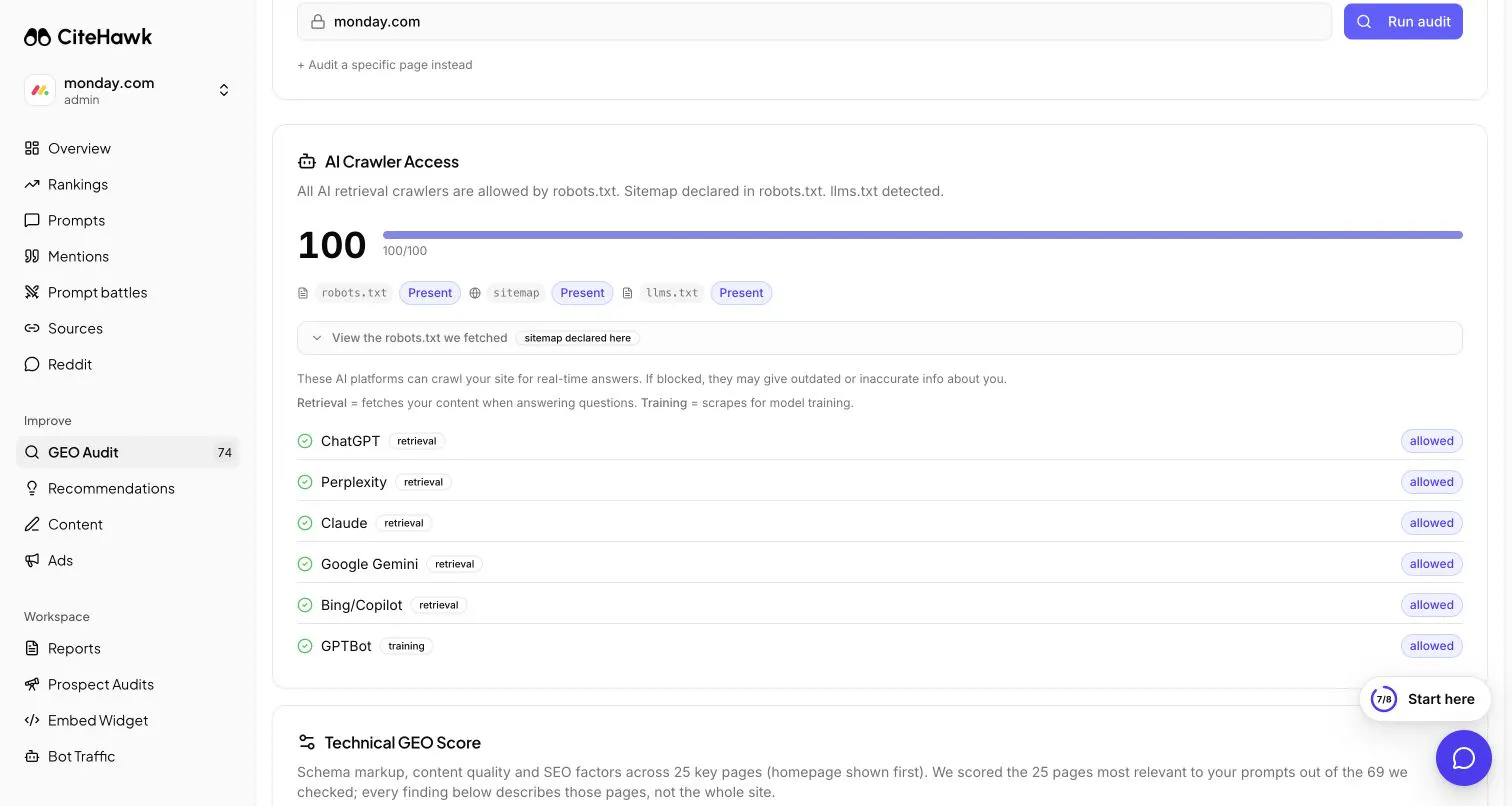Open the Overview page
This screenshot has height=806, width=1512.
(x=128, y=148)
